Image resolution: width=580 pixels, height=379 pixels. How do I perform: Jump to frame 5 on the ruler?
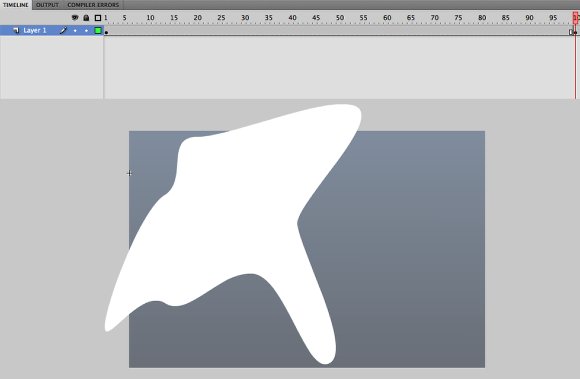pos(125,18)
